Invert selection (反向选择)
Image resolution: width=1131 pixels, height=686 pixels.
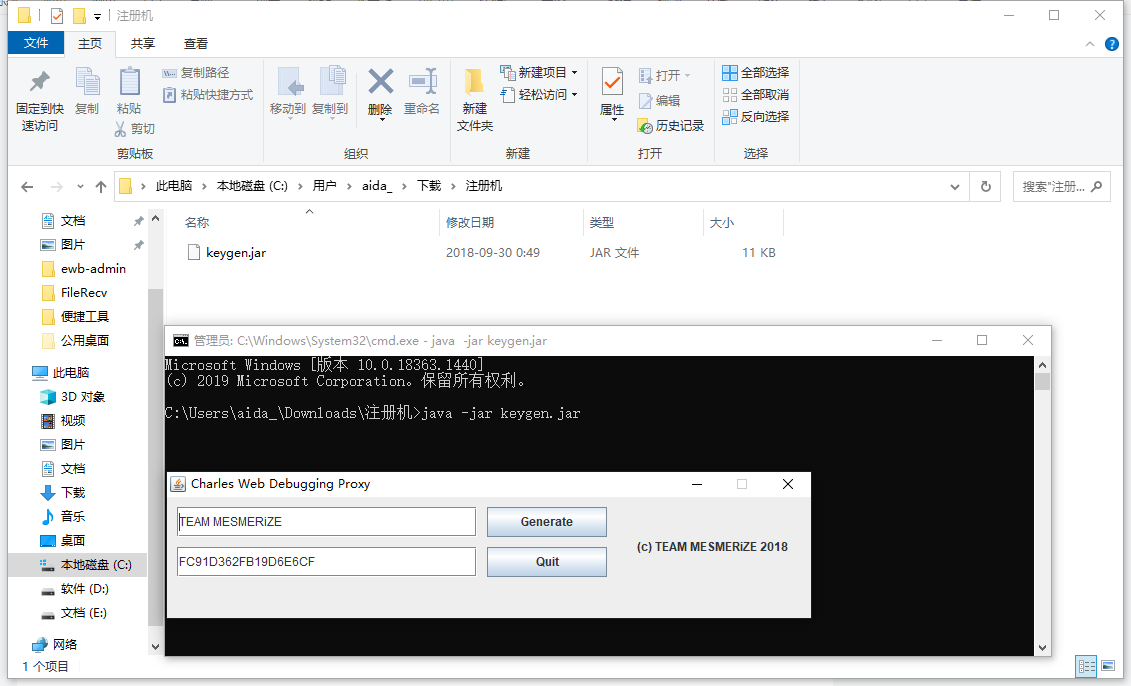[756, 116]
